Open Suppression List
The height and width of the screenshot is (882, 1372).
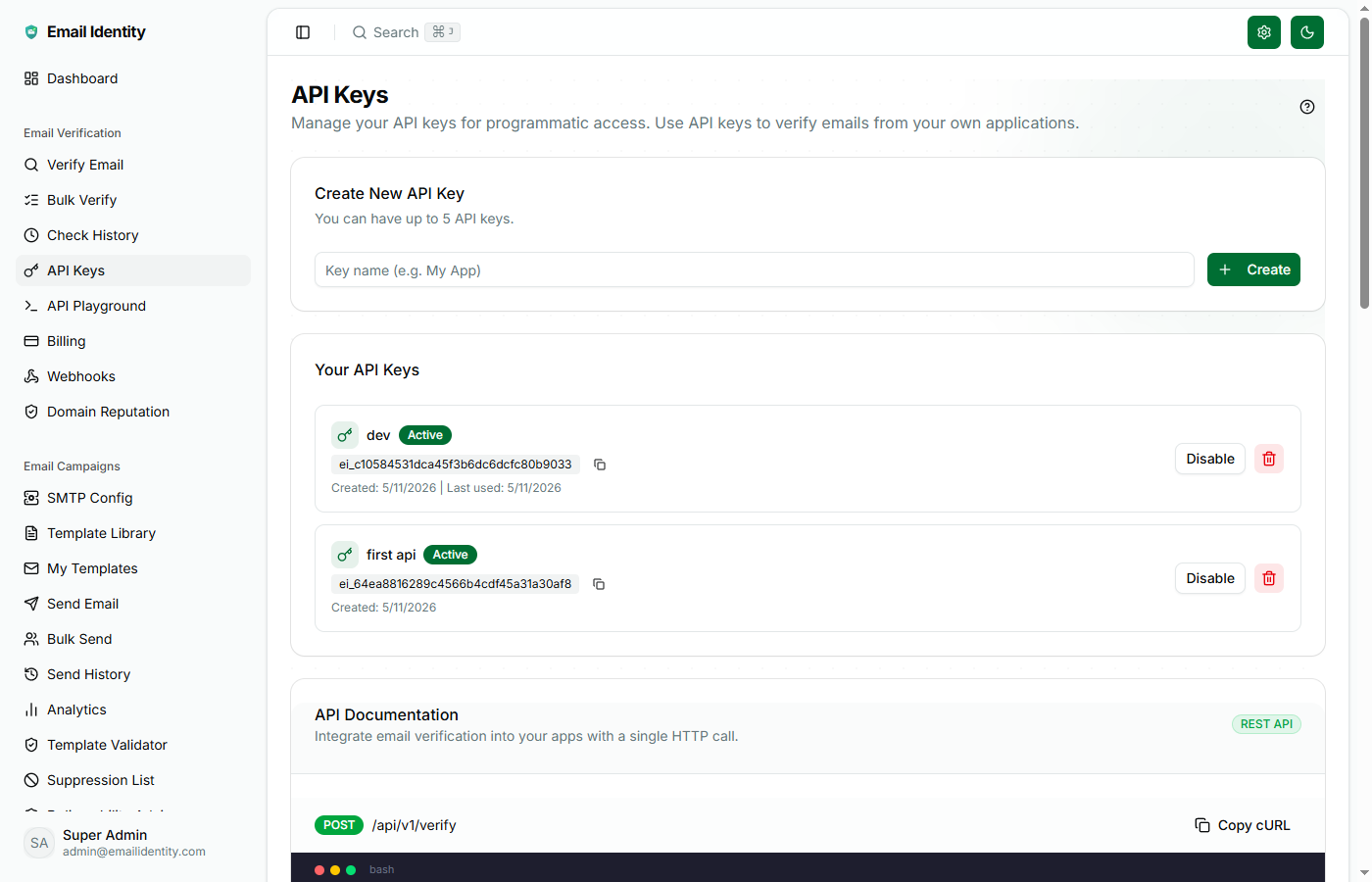[133, 780]
